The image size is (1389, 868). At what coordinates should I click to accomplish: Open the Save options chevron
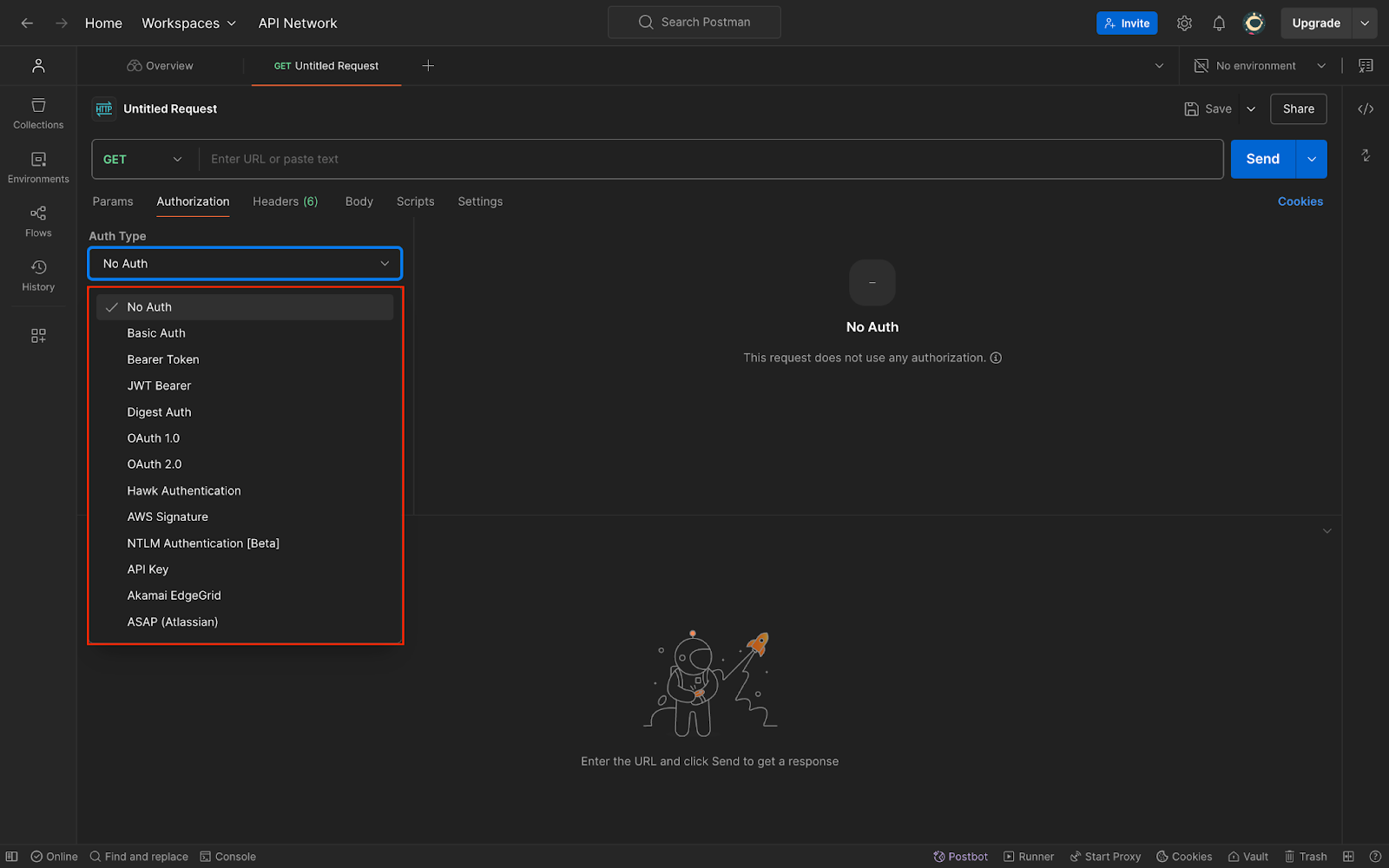pos(1251,109)
